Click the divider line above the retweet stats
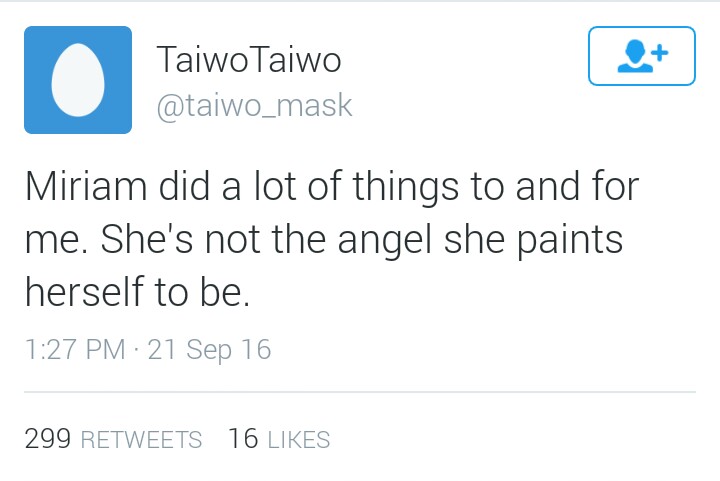Viewport: 720px width, 481px height. (360, 392)
